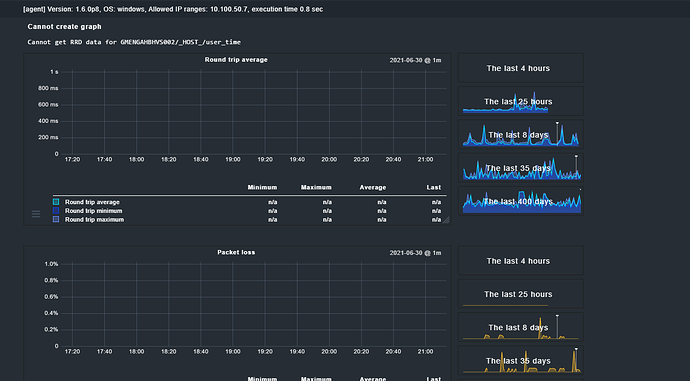Image resolution: width=690 pixels, height=381 pixels.
Task: Click the 'Last' column header in Round trip legend
Action: click(x=433, y=187)
